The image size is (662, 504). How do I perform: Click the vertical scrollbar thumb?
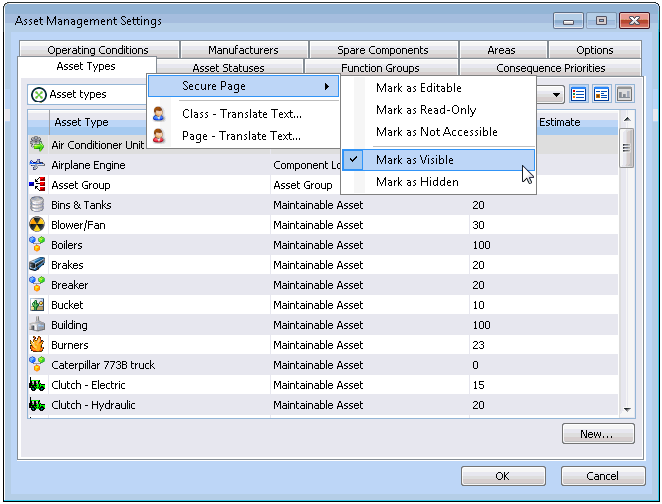627,148
